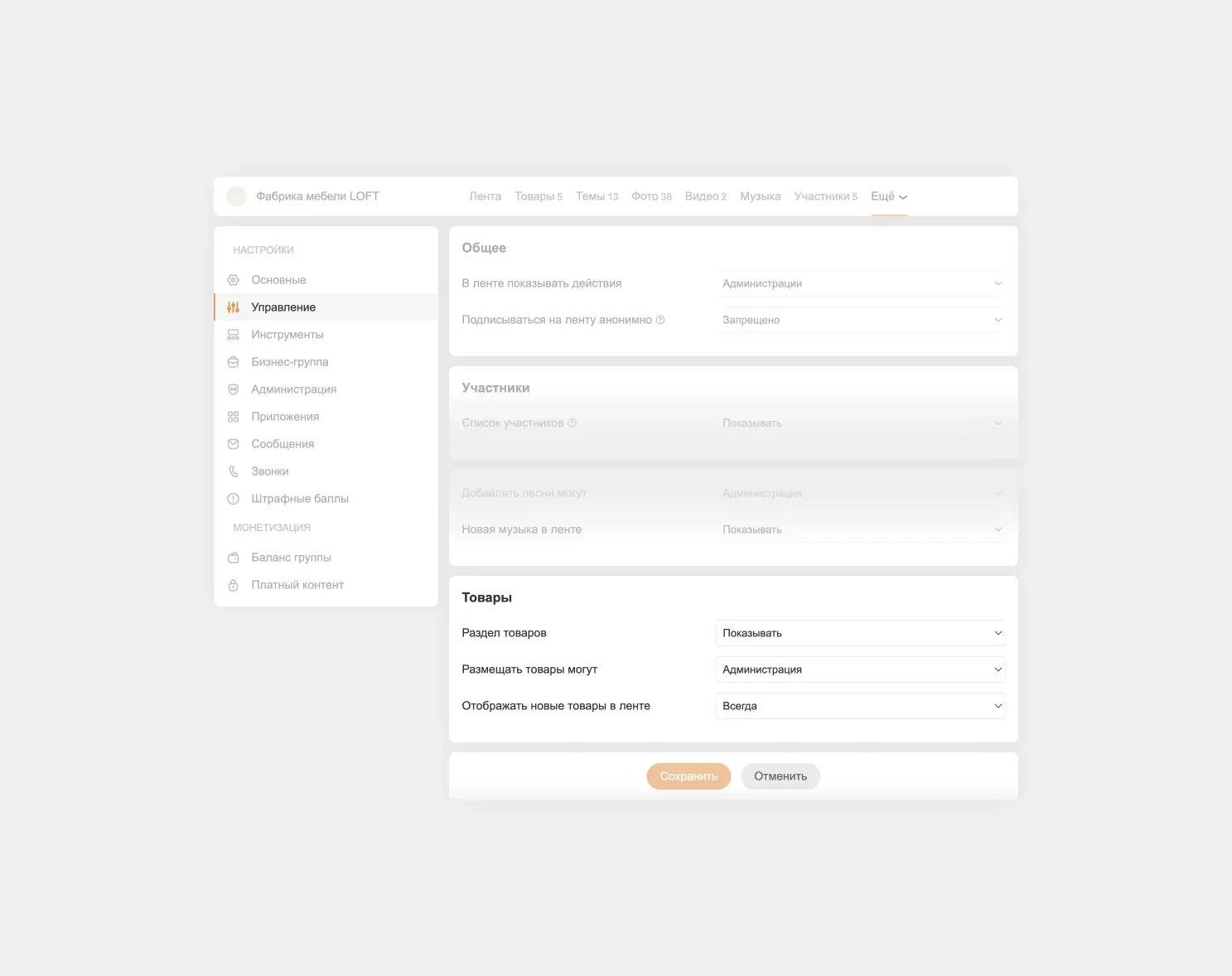Viewport: 1232px width, 976px height.
Task: Expand the Размещать товары могут dropdown
Action: click(859, 669)
